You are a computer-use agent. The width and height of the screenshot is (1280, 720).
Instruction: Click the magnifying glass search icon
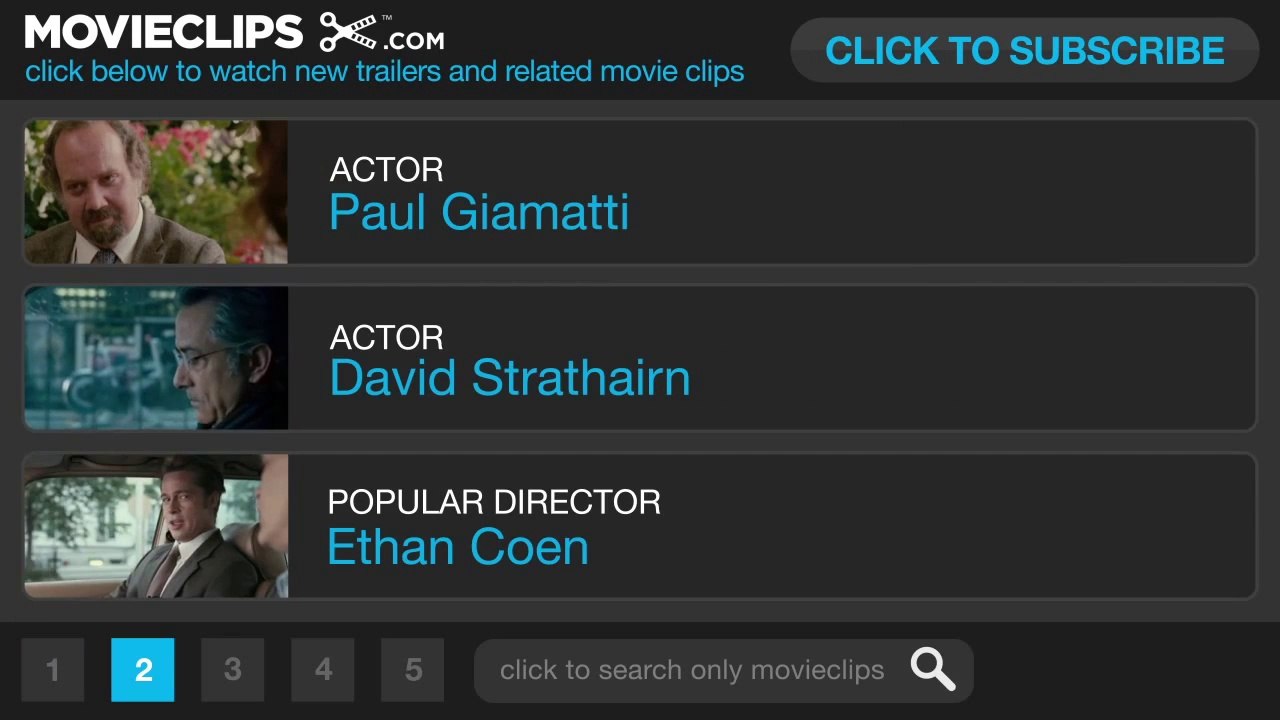(932, 669)
